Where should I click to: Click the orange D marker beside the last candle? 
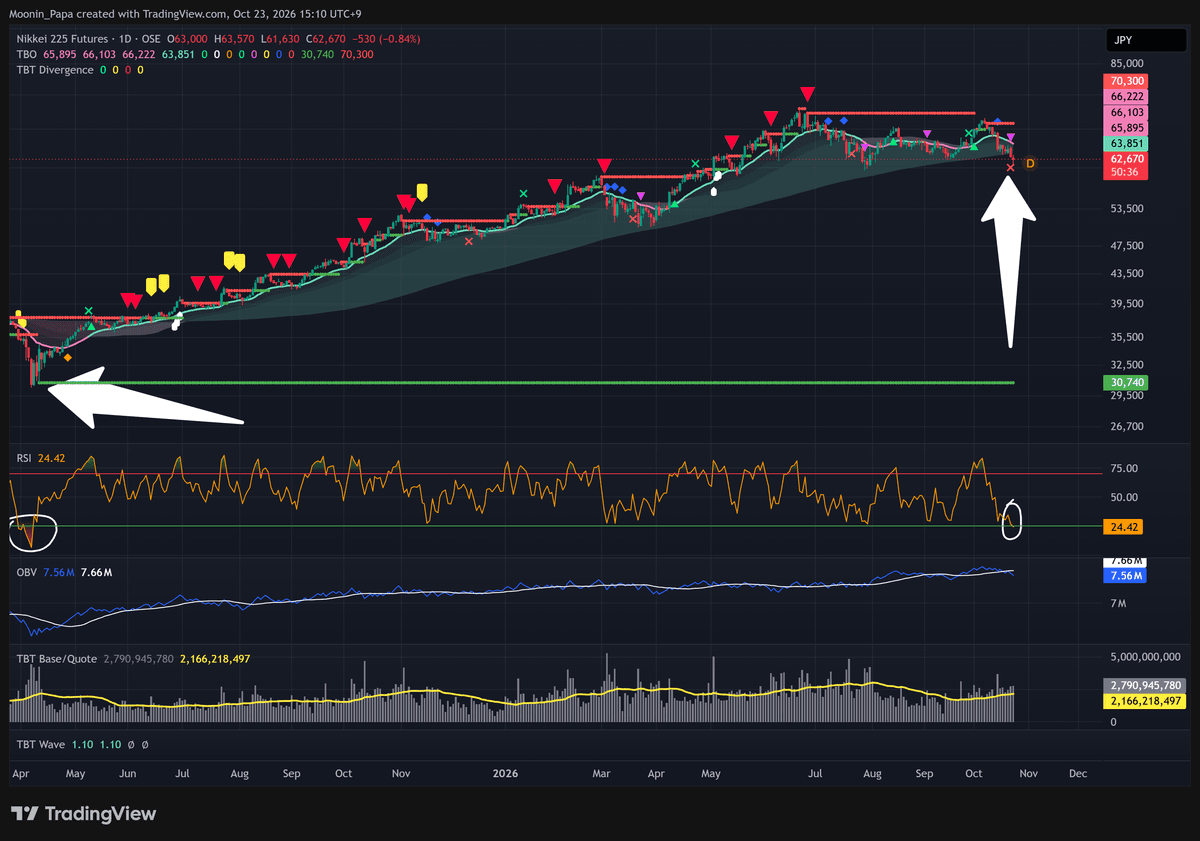(x=1030, y=163)
